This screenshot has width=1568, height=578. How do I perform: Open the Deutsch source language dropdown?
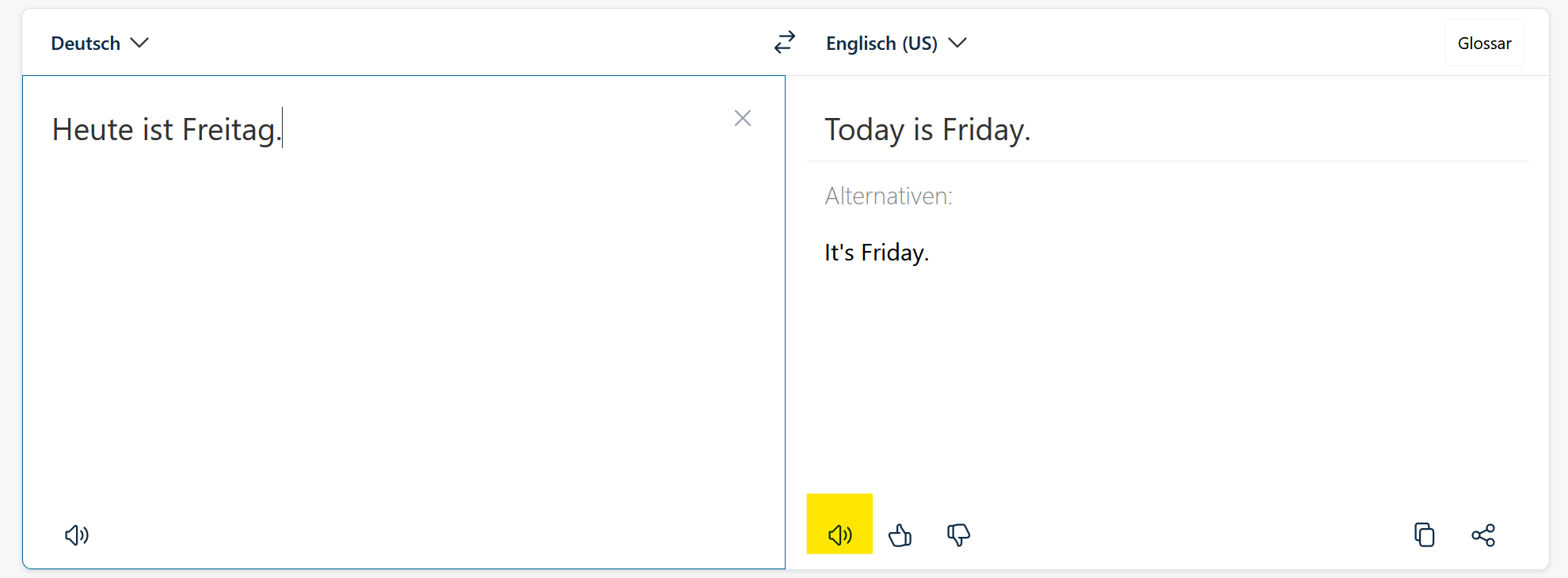(100, 44)
